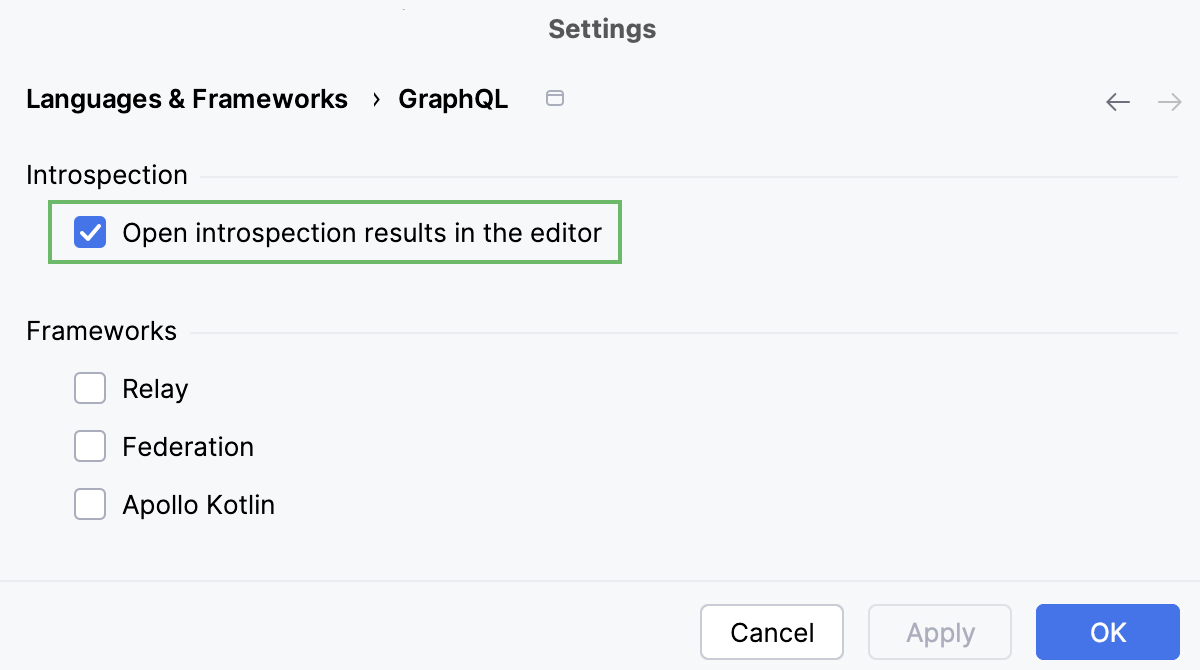The width and height of the screenshot is (1200, 670).
Task: Select the GraphQL breadcrumb item
Action: click(x=453, y=99)
